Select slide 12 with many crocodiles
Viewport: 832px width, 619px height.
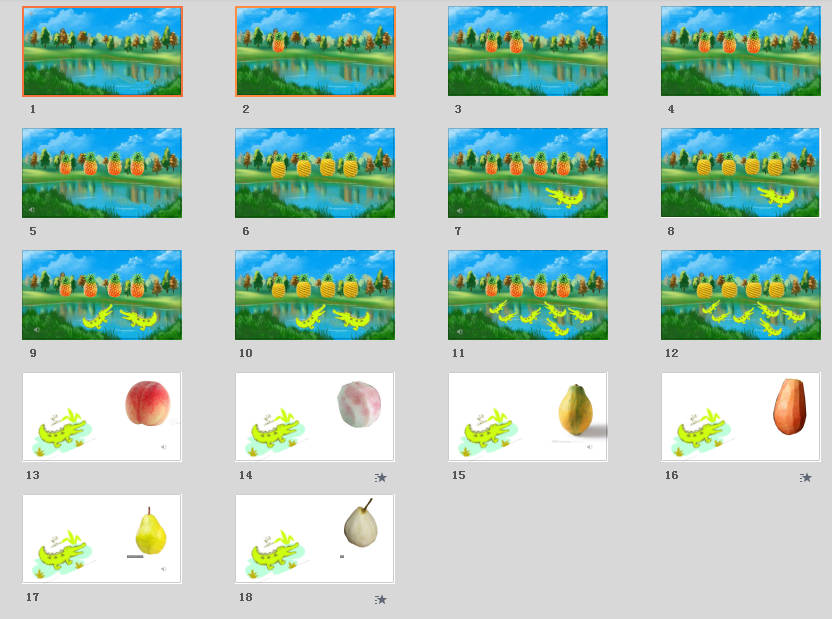click(x=741, y=295)
